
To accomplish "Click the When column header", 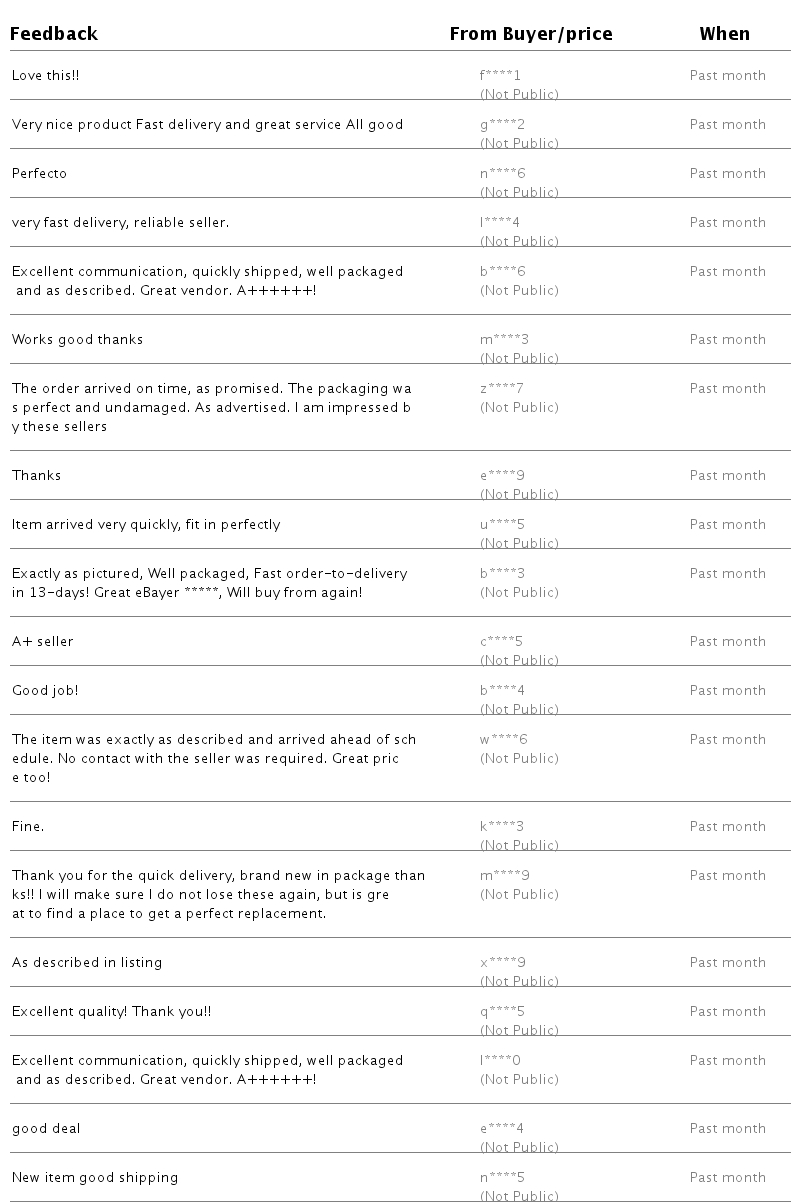I will point(724,34).
